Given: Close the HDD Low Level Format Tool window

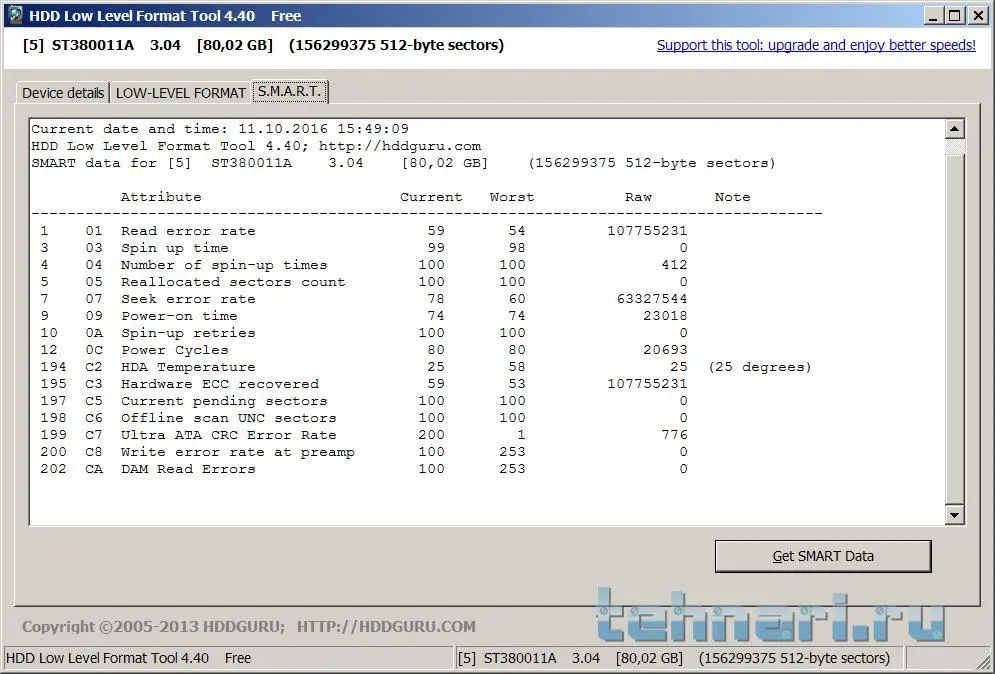Looking at the screenshot, I should 978,16.
